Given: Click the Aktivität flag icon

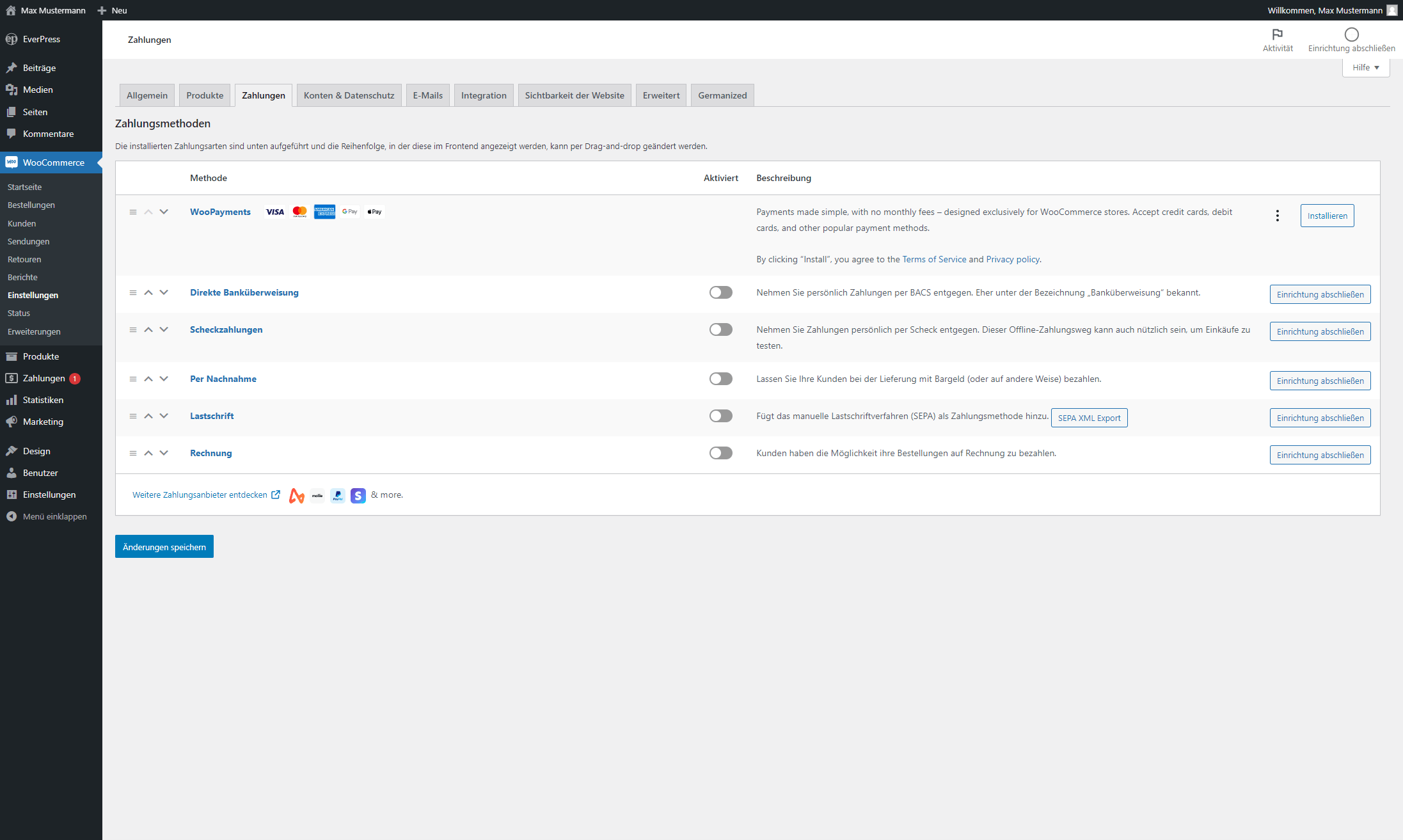Looking at the screenshot, I should [1277, 35].
